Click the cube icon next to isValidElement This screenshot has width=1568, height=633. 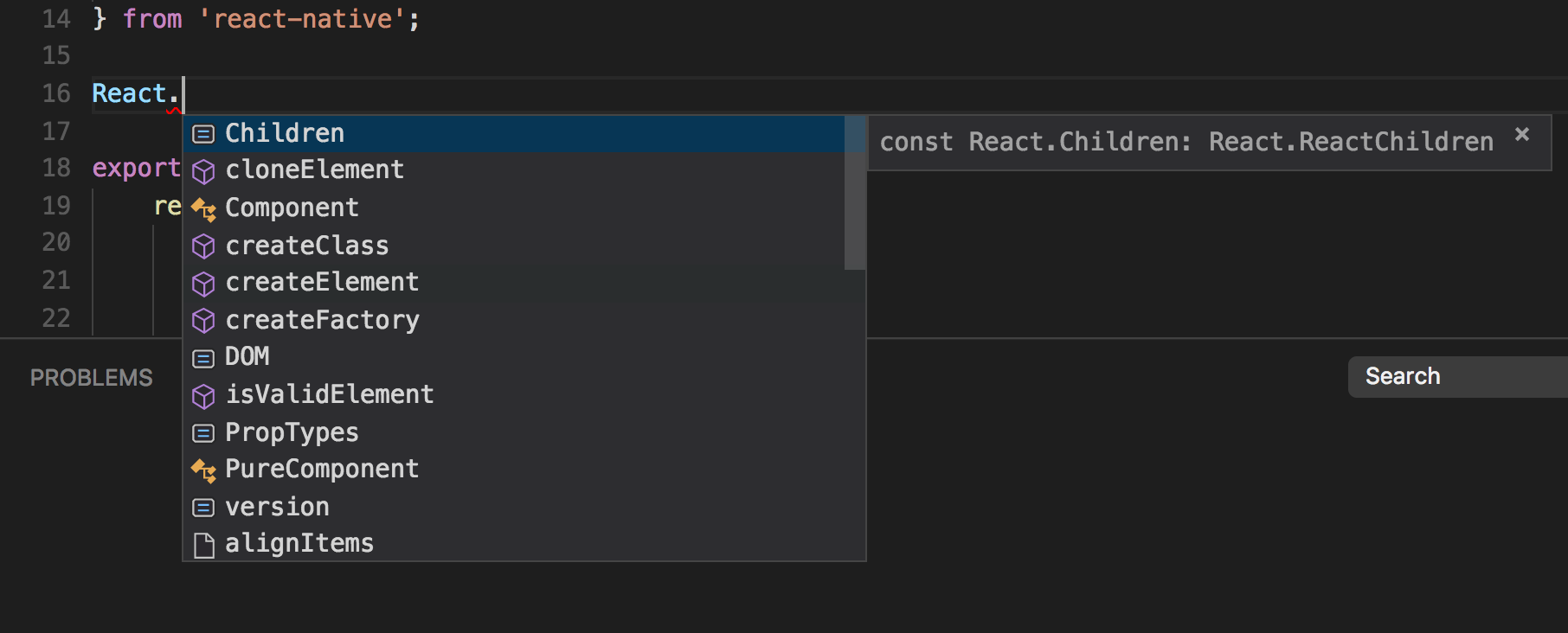[203, 395]
